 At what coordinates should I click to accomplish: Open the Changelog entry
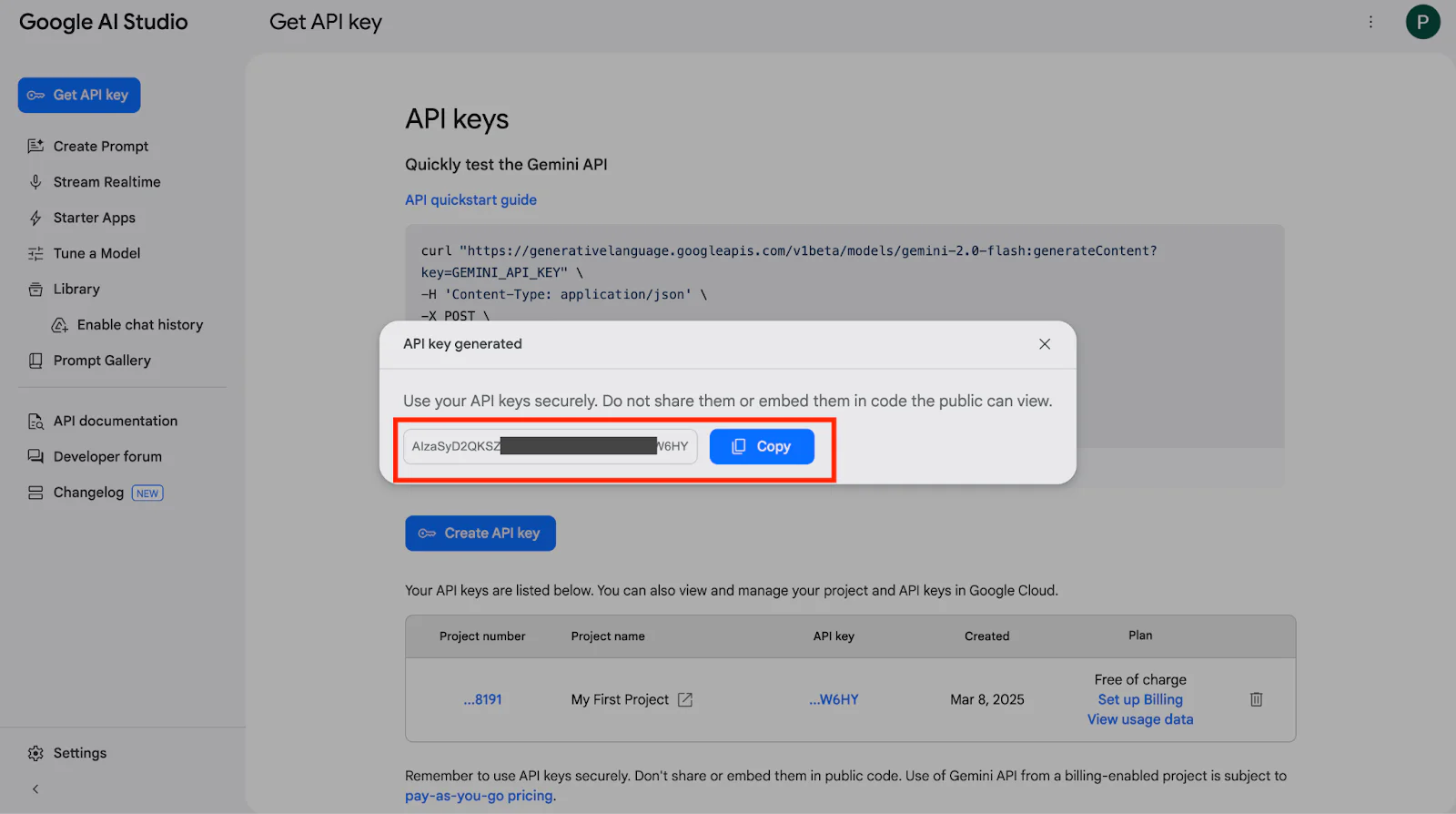[x=88, y=493]
